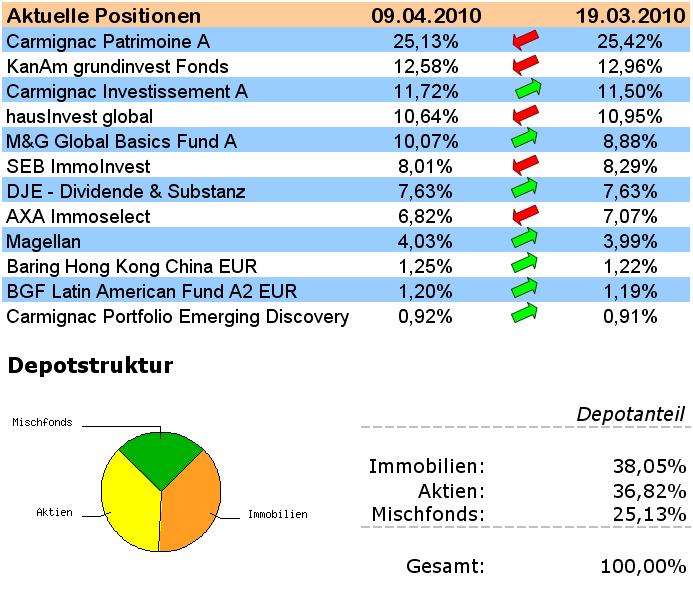
Task: Click the red arrow beside Carmignac Patrimoine A
Action: (x=524, y=41)
